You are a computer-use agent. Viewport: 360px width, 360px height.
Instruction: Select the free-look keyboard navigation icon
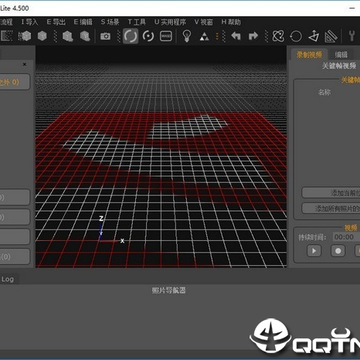[x=166, y=36]
